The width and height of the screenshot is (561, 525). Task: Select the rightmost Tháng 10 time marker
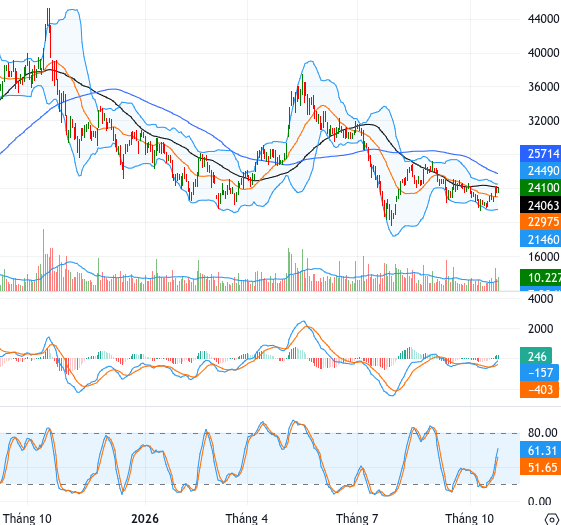point(469,518)
